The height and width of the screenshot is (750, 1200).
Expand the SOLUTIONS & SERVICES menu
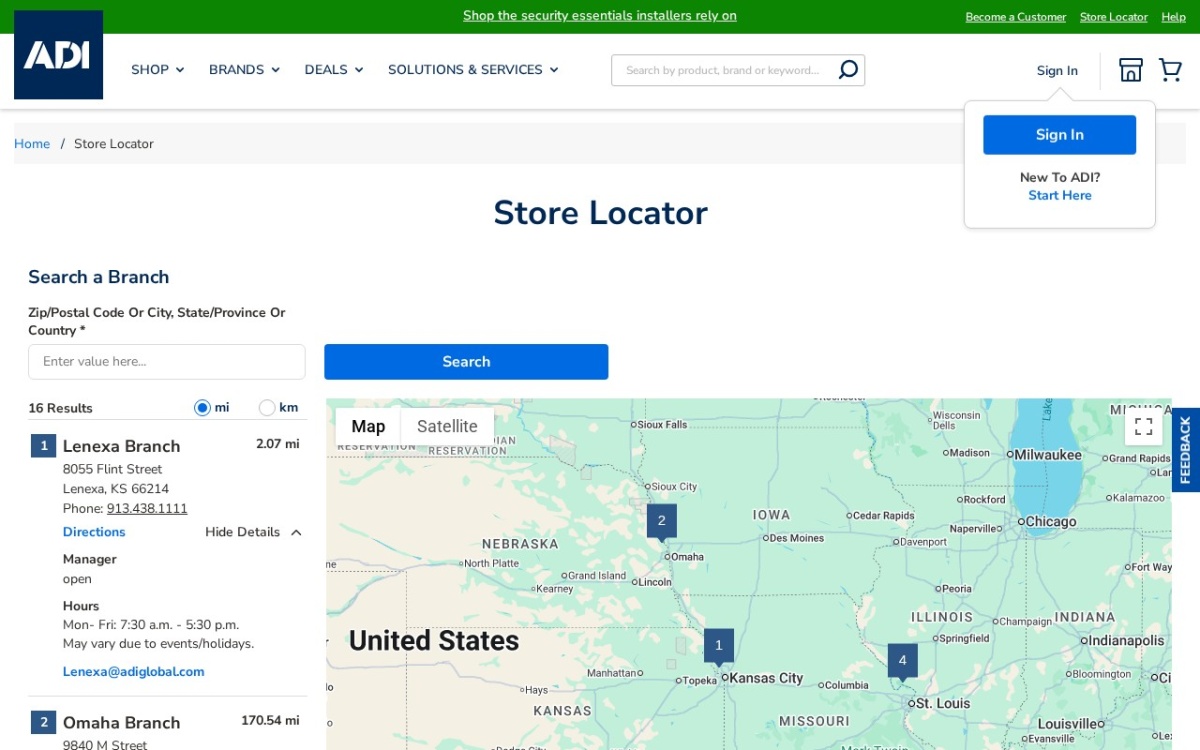coord(473,70)
